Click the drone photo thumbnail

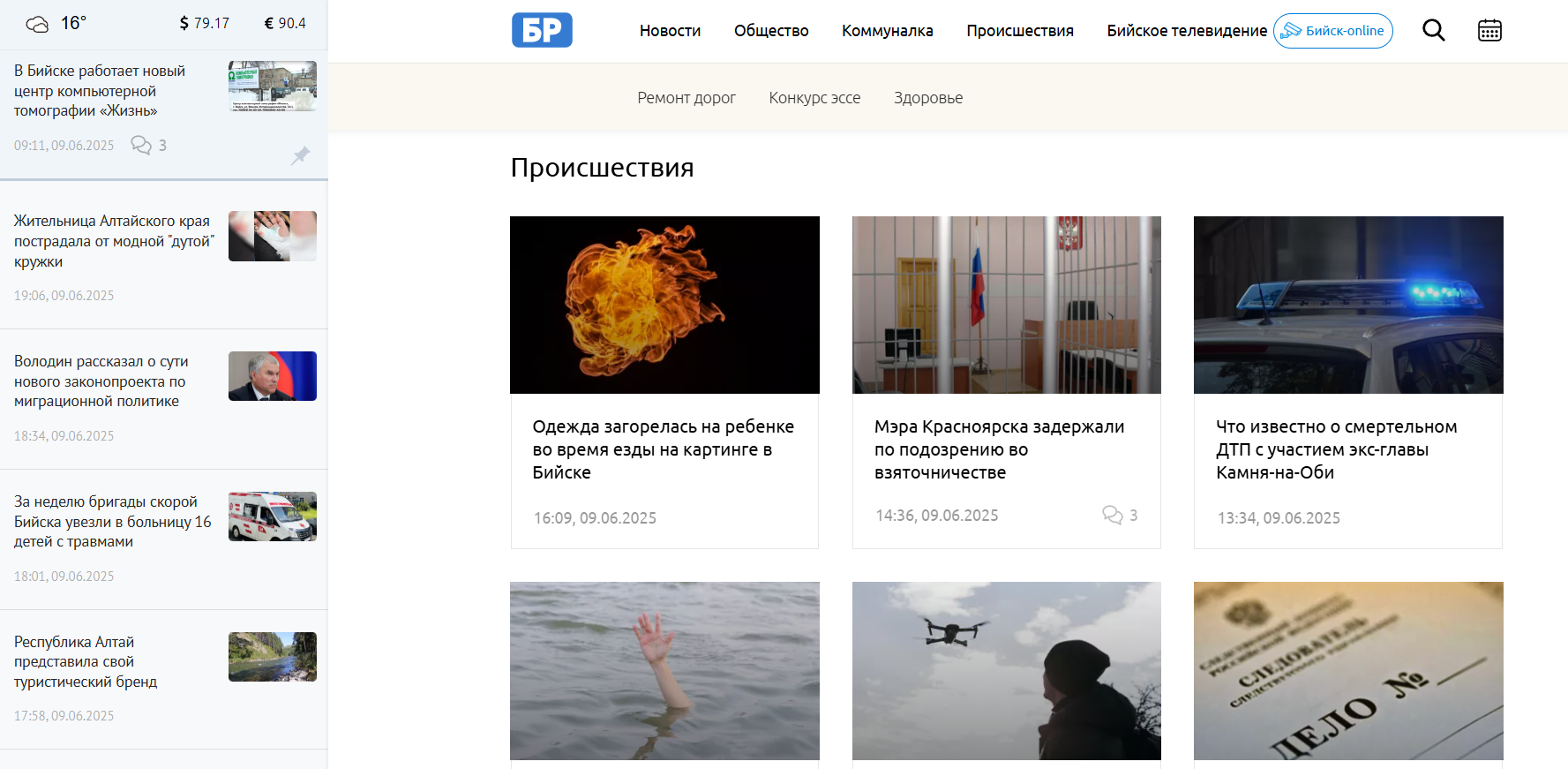1006,671
